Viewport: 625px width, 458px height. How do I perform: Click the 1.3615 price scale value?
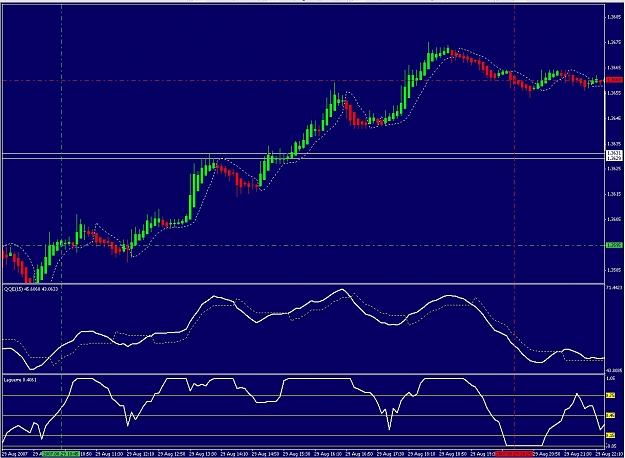pyautogui.click(x=614, y=194)
